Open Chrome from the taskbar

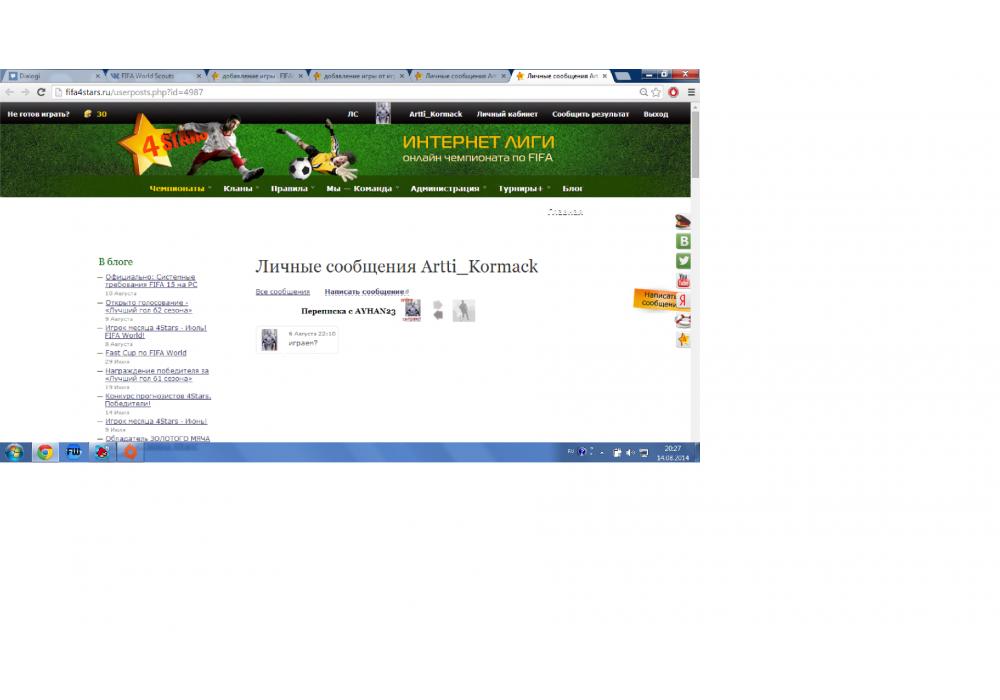[x=45, y=453]
